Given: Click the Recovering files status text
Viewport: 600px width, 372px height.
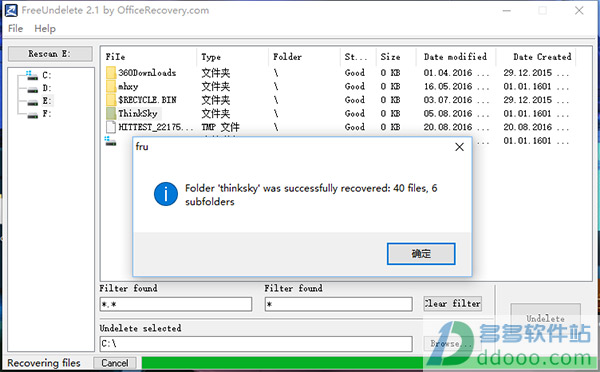Looking at the screenshot, I should click(44, 363).
